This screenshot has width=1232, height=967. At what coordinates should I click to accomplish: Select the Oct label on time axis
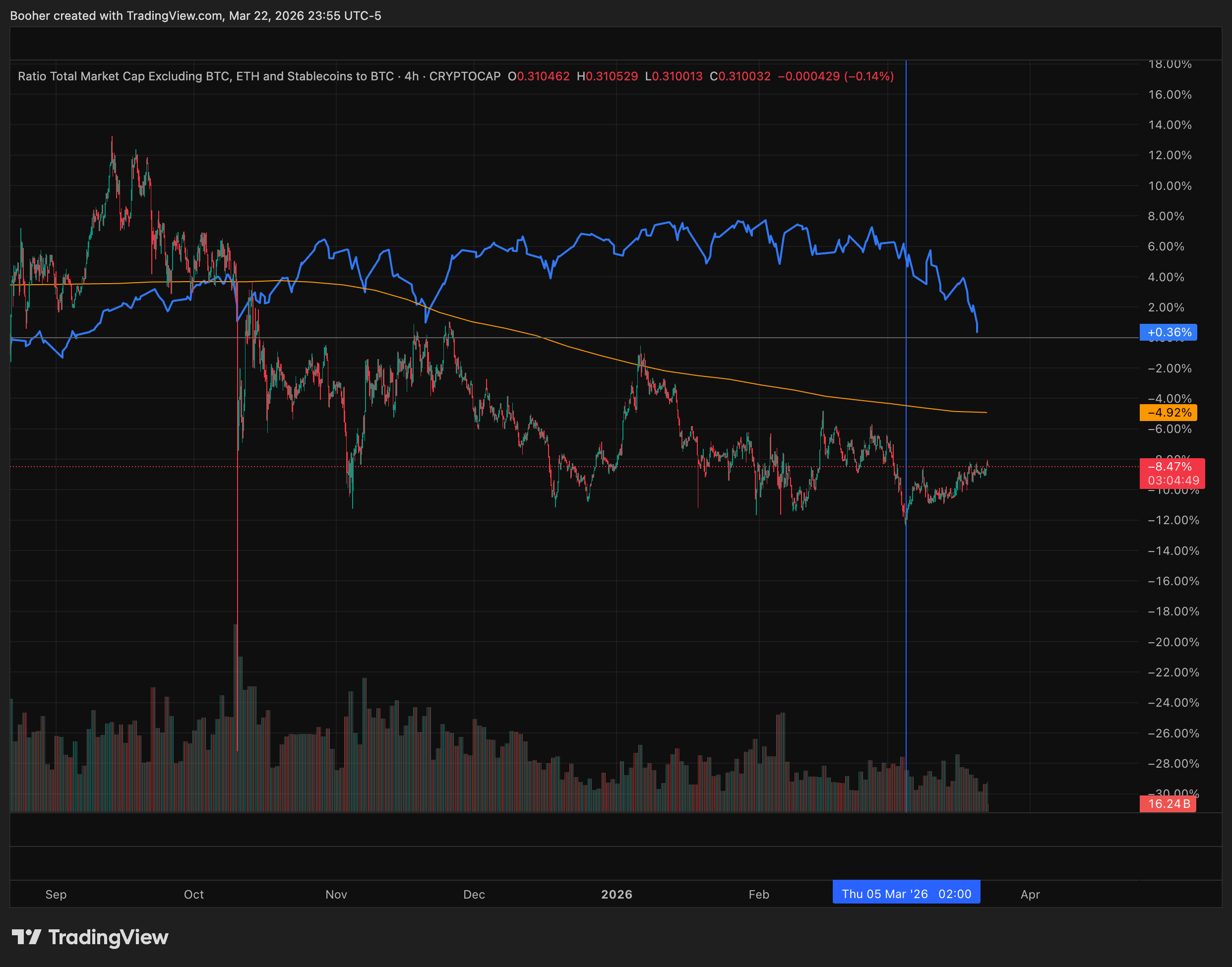pos(193,894)
